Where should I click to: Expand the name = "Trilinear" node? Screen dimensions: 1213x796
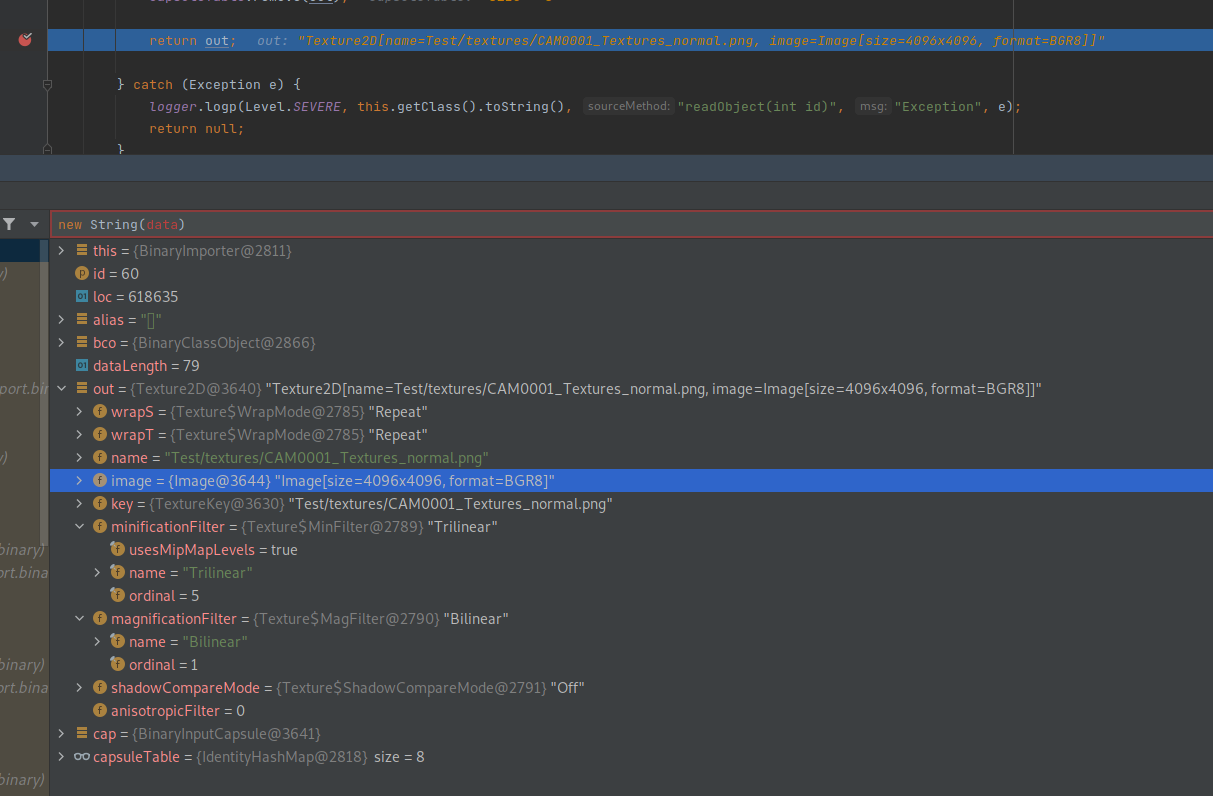click(x=98, y=573)
